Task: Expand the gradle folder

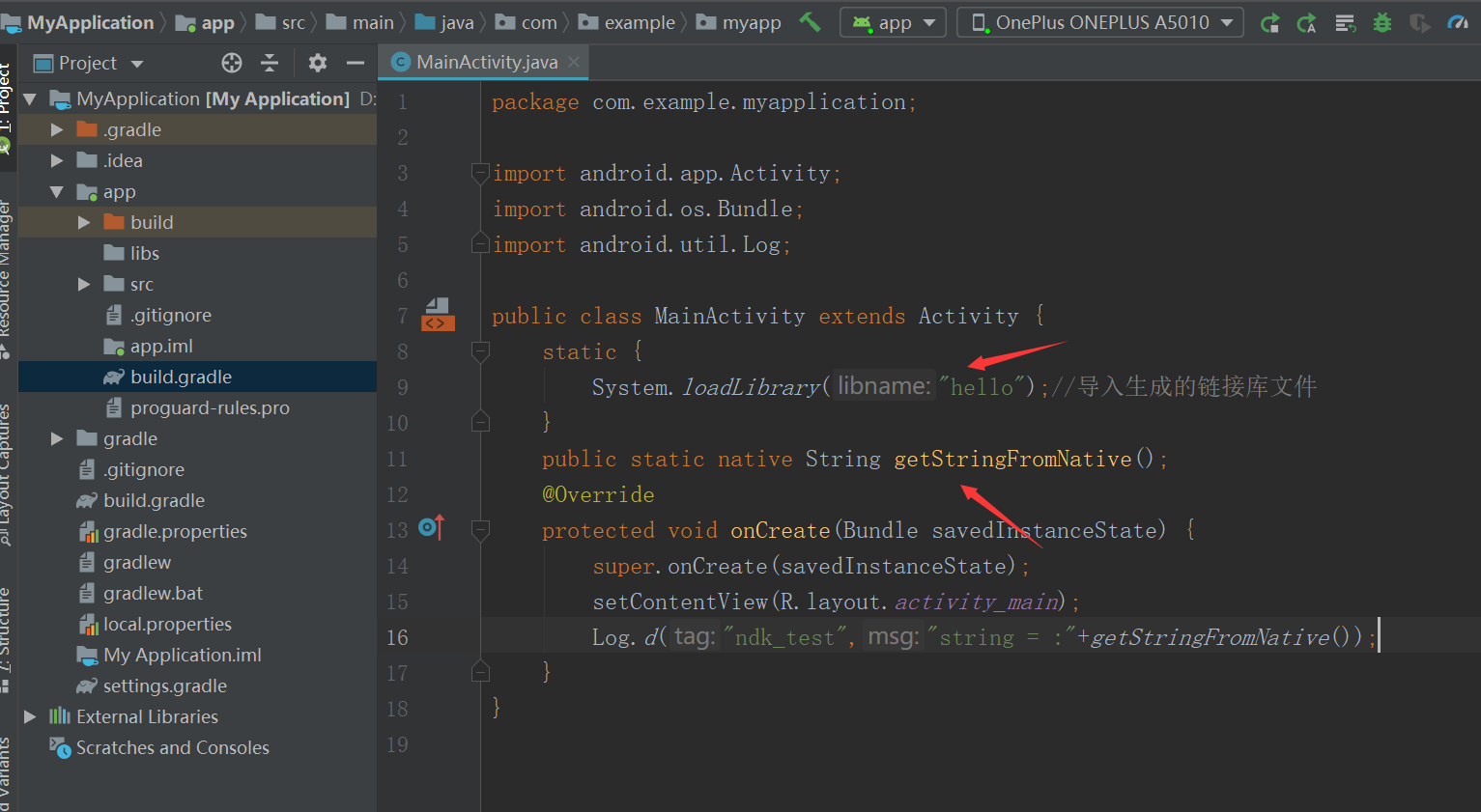Action: (x=57, y=438)
